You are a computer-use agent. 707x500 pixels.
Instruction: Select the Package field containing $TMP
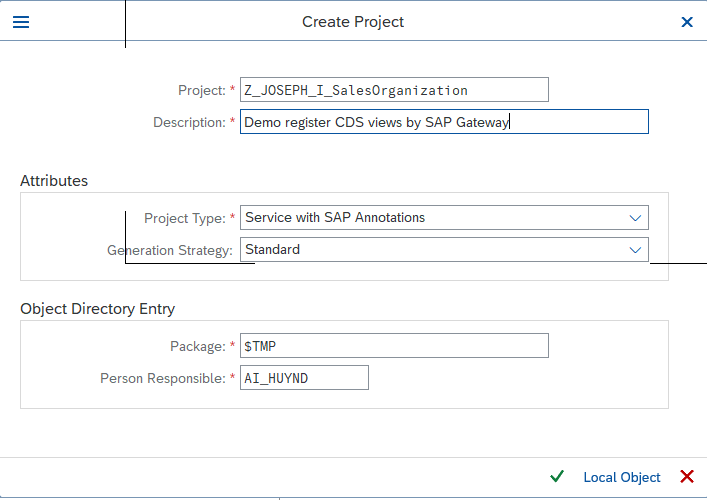click(x=394, y=346)
